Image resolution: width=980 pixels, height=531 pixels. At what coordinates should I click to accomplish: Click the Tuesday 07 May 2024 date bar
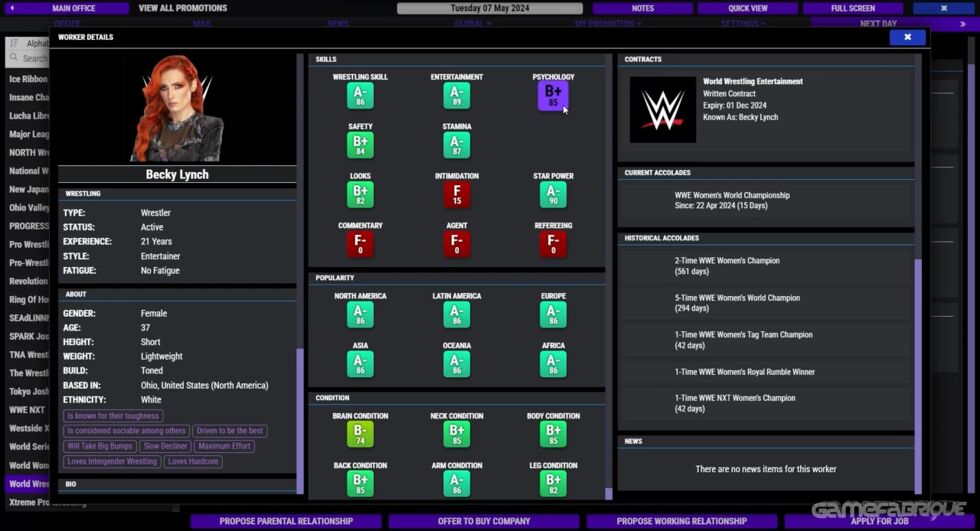coord(489,8)
